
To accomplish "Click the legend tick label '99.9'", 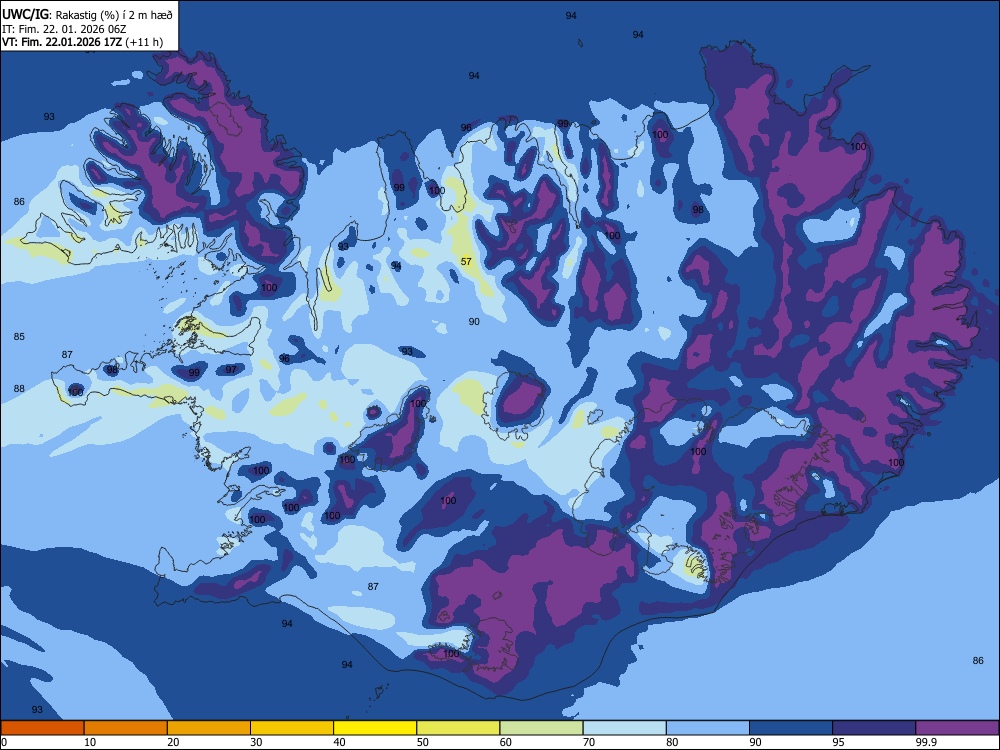I will (x=926, y=742).
